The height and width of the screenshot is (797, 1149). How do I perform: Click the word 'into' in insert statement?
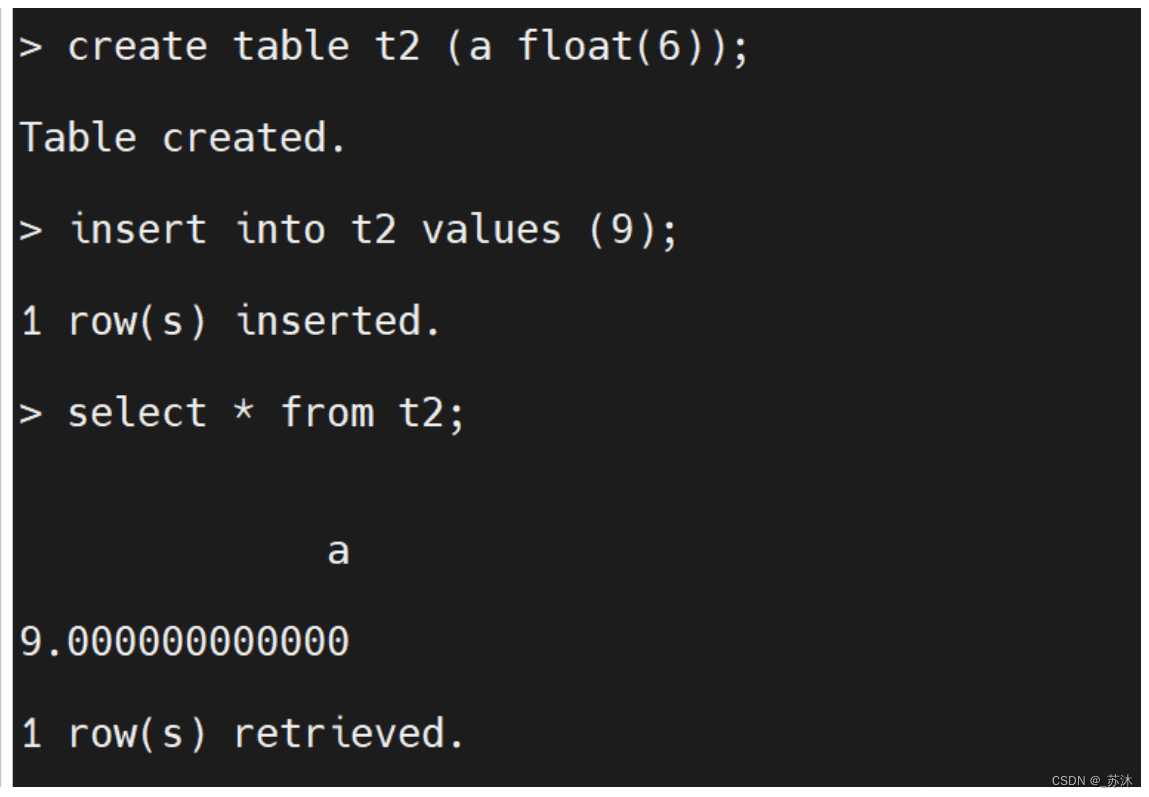coord(281,230)
